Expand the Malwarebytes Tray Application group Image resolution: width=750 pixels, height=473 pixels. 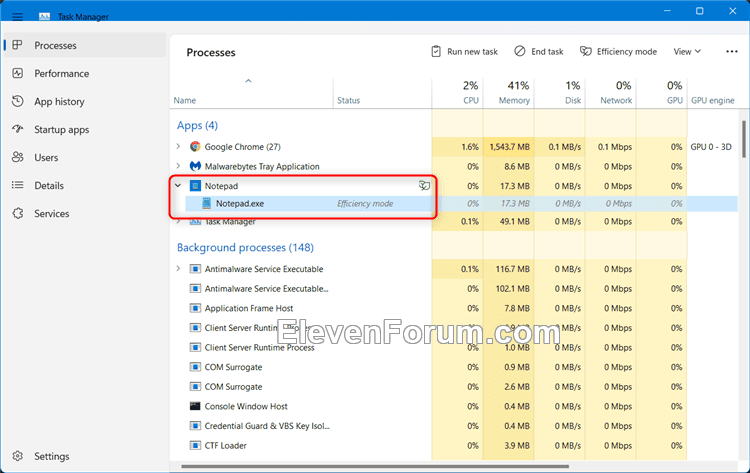(178, 166)
